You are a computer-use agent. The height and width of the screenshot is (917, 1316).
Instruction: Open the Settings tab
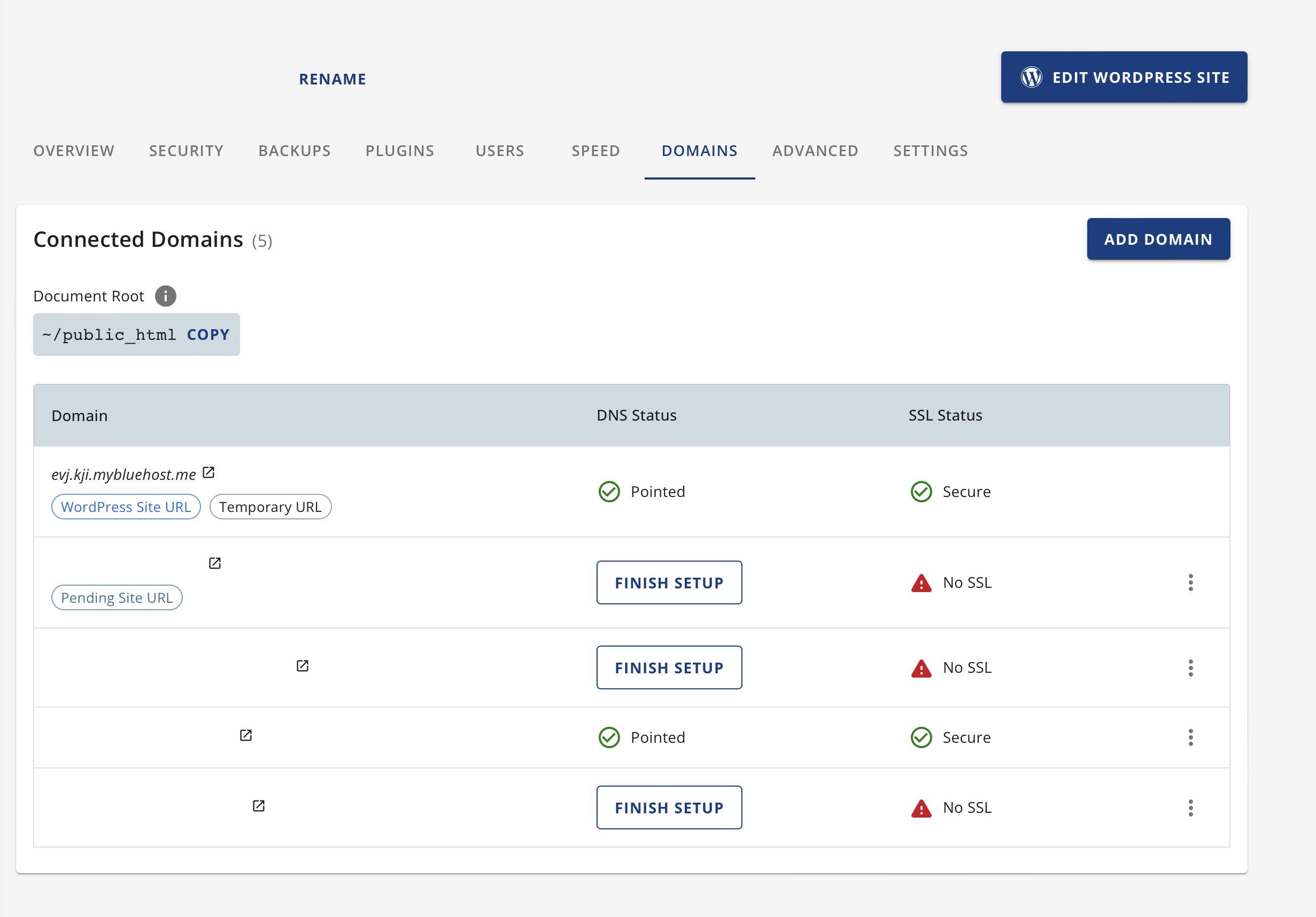point(931,151)
